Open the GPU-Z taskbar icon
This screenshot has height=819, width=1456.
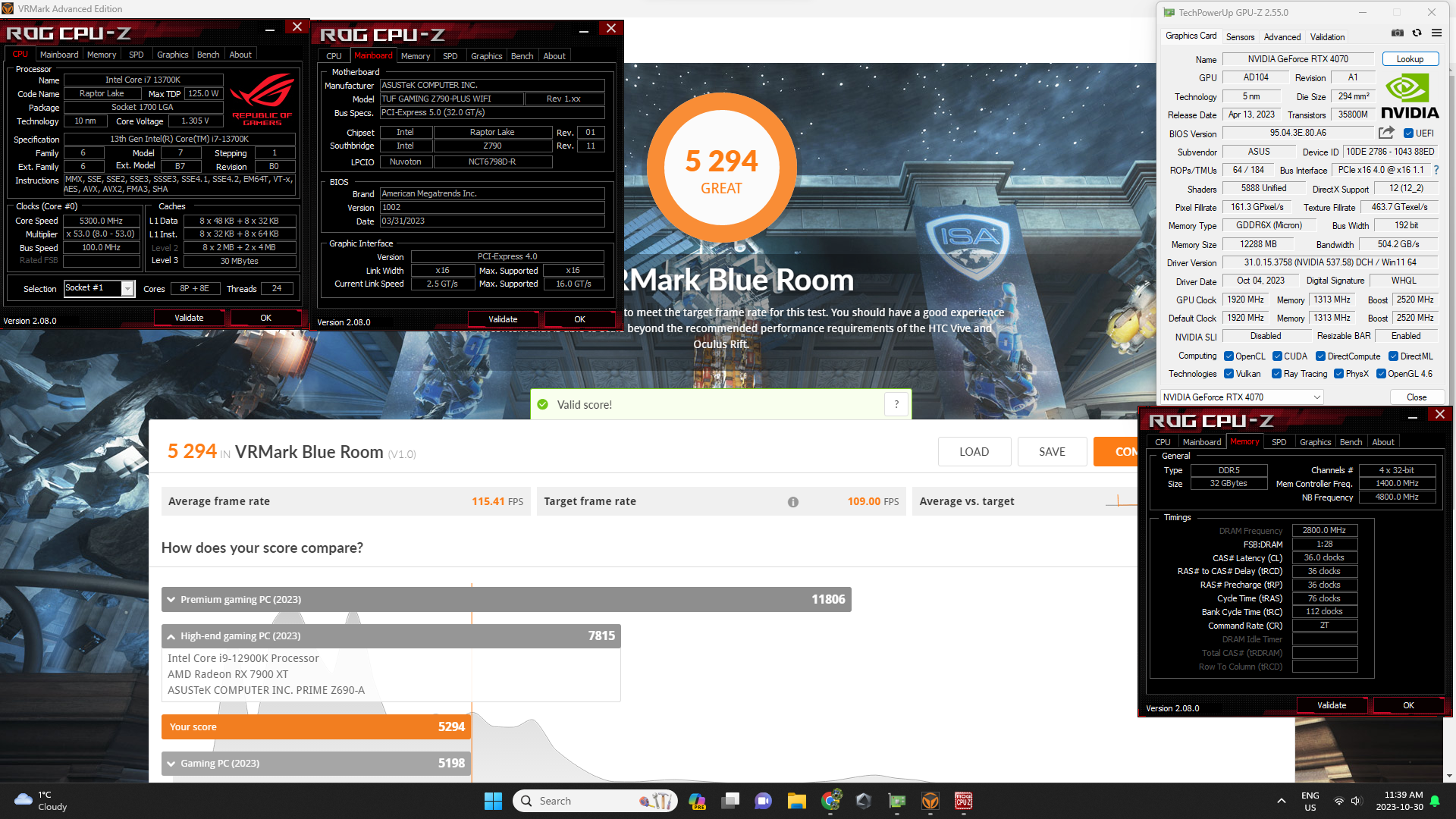(x=897, y=801)
